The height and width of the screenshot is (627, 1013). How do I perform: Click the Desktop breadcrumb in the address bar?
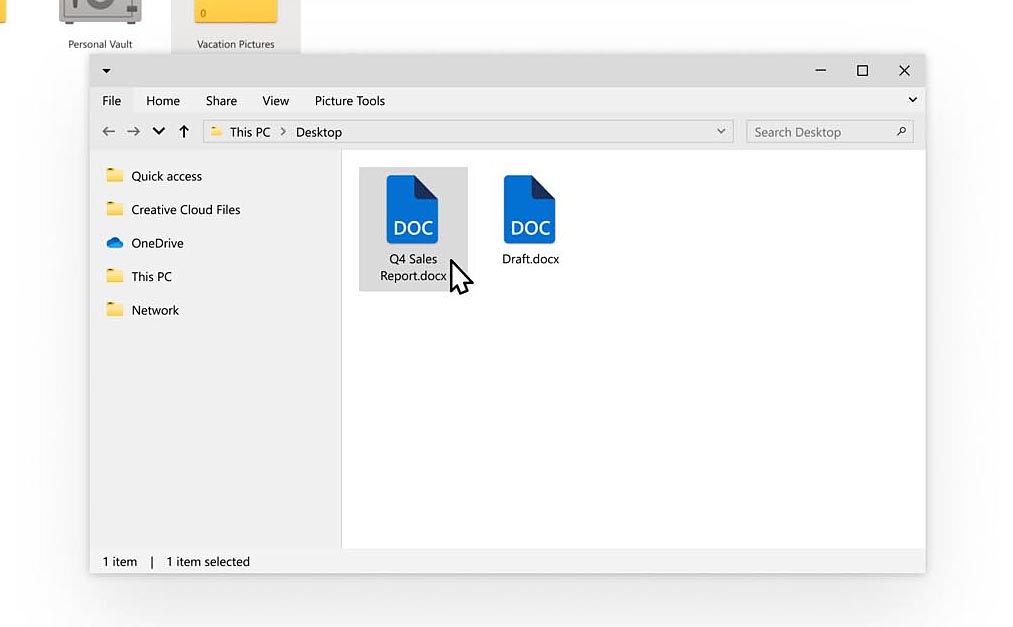pos(320,131)
